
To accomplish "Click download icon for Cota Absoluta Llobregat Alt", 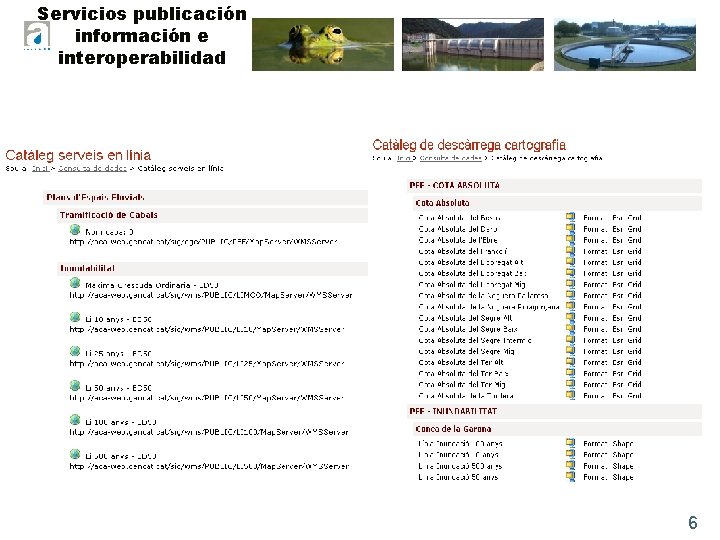I will [570, 262].
